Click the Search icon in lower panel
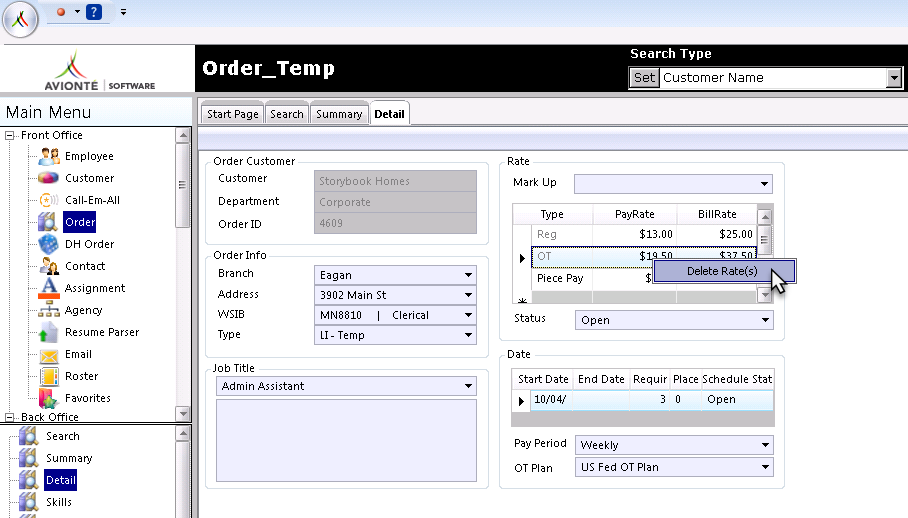 coord(28,436)
